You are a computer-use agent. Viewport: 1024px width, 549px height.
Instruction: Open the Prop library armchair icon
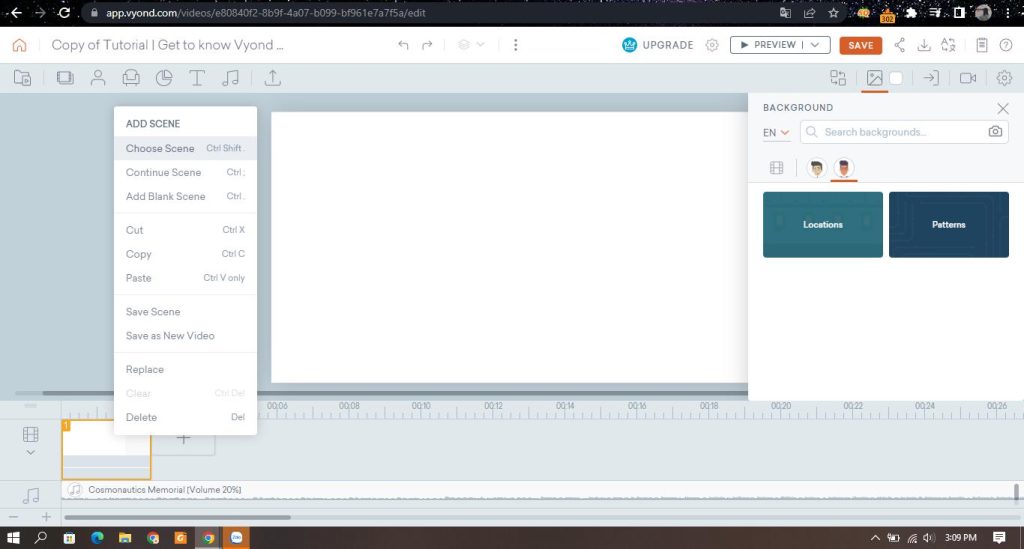point(131,78)
